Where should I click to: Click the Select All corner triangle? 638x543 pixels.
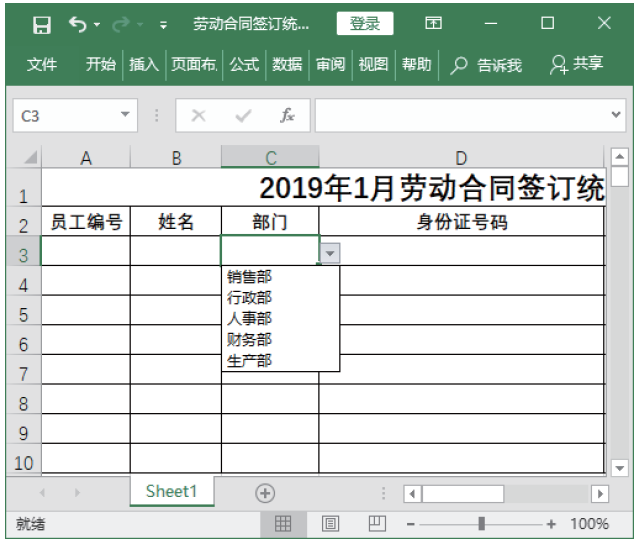tap(31, 157)
